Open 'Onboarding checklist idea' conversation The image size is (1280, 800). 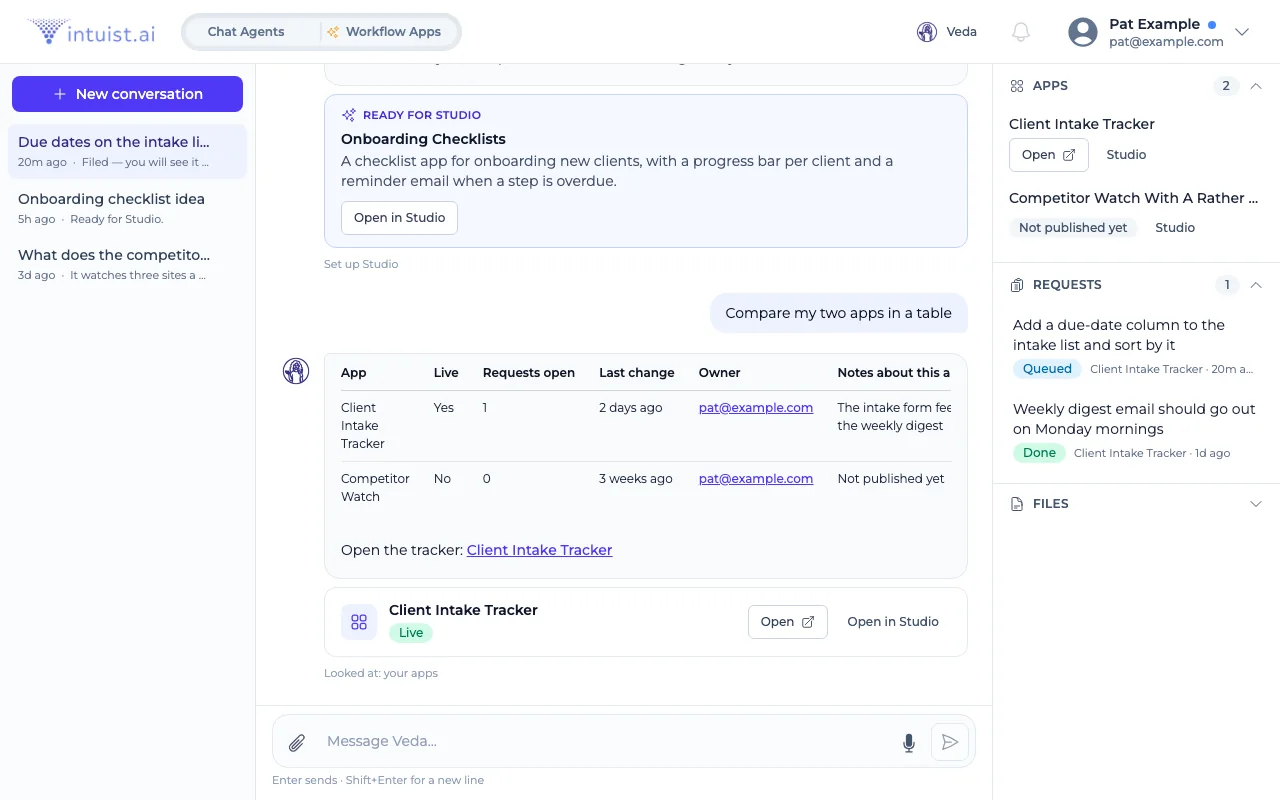[x=127, y=208]
